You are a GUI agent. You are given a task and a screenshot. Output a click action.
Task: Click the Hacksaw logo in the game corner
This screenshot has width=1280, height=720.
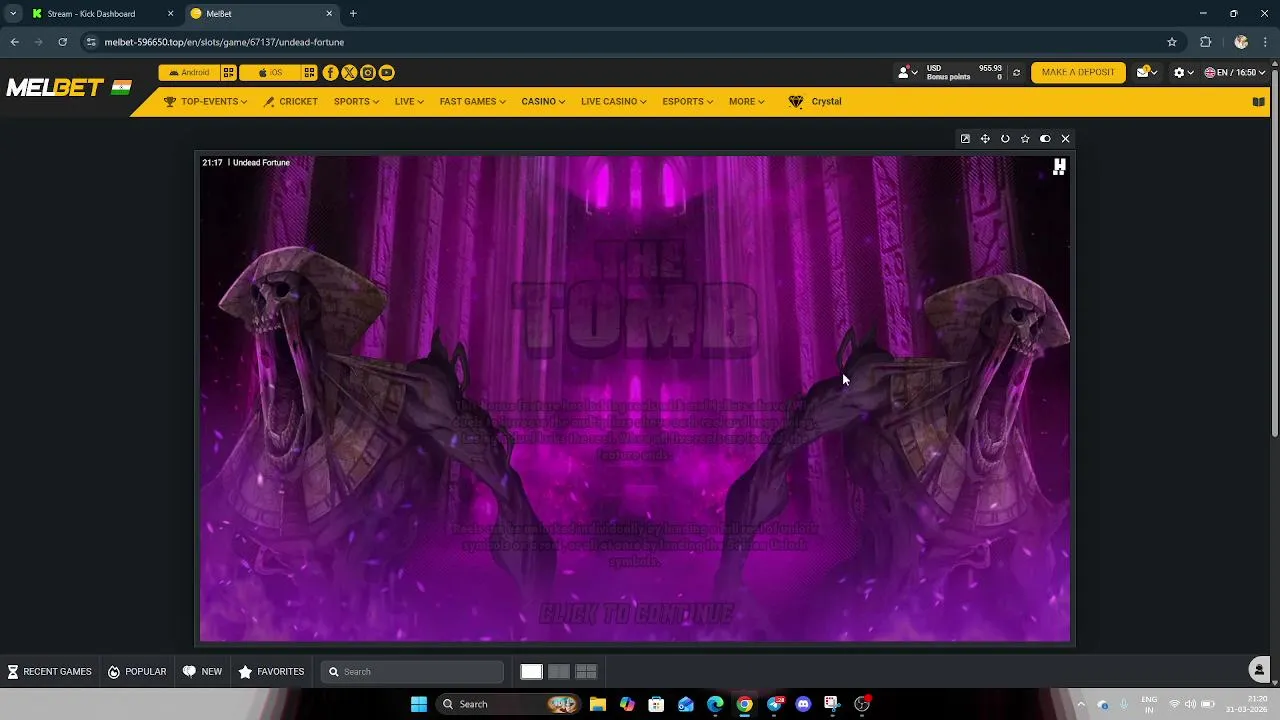[1059, 168]
